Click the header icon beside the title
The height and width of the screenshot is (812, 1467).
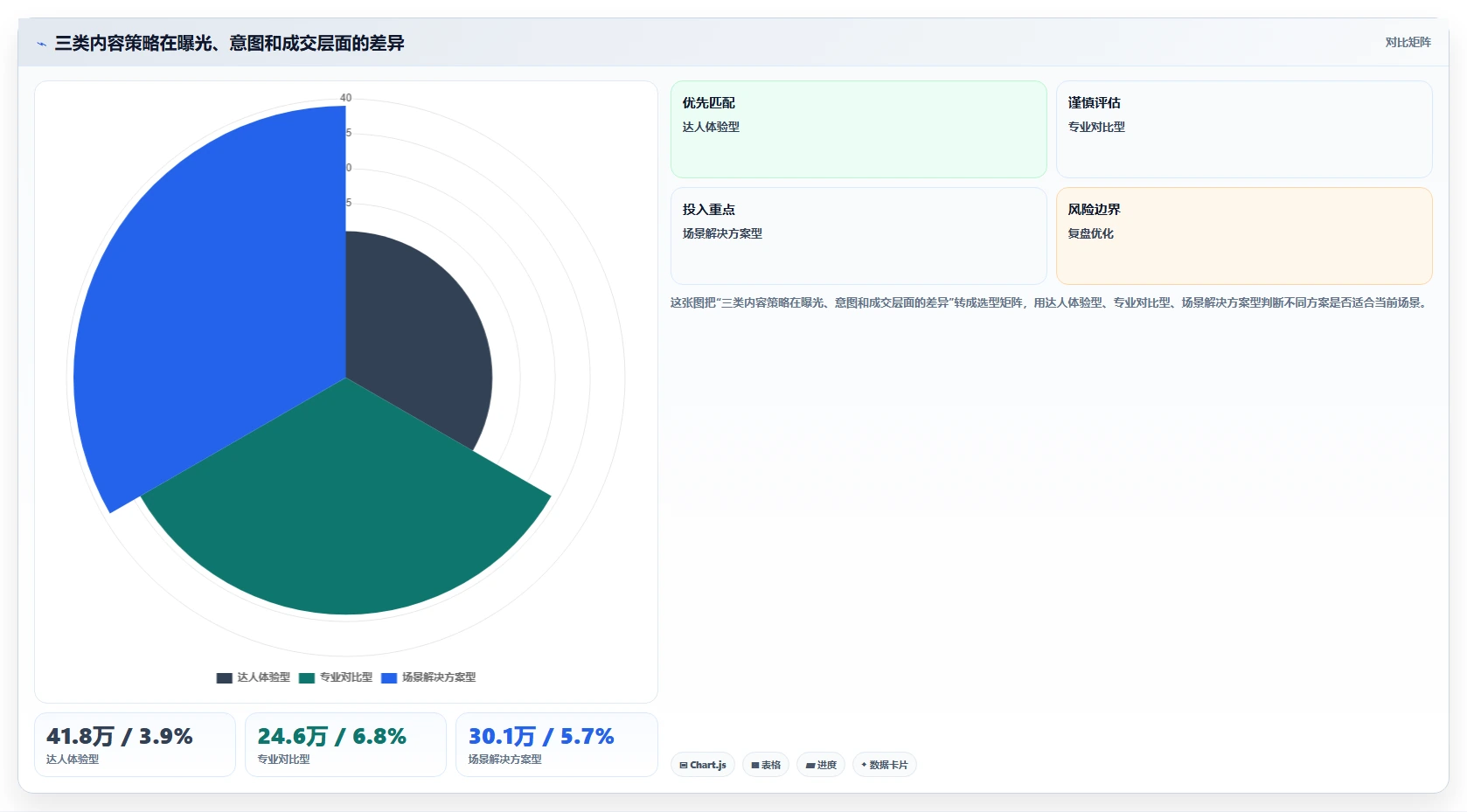coord(41,44)
